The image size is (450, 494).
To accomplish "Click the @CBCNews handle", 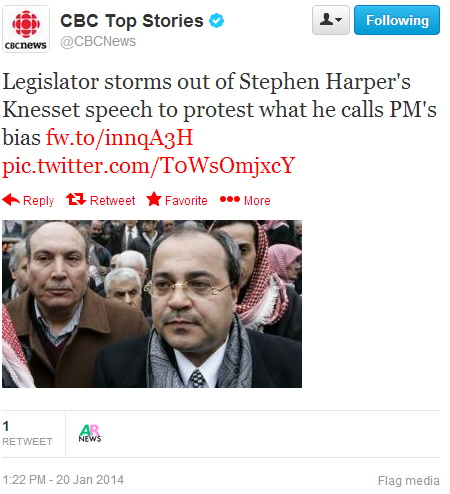I will point(98,41).
